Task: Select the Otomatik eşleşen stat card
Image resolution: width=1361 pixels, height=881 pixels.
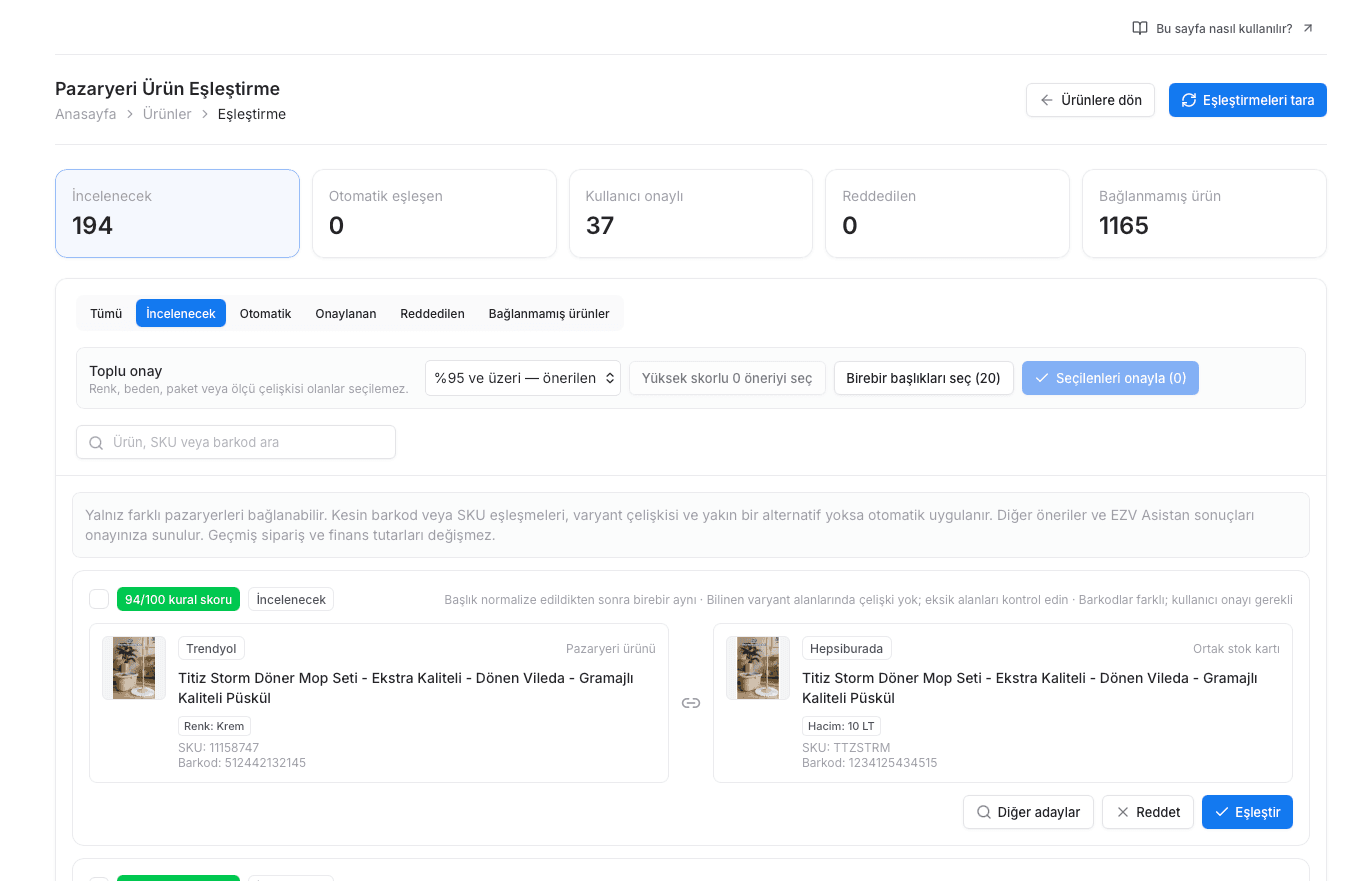Action: (x=434, y=213)
